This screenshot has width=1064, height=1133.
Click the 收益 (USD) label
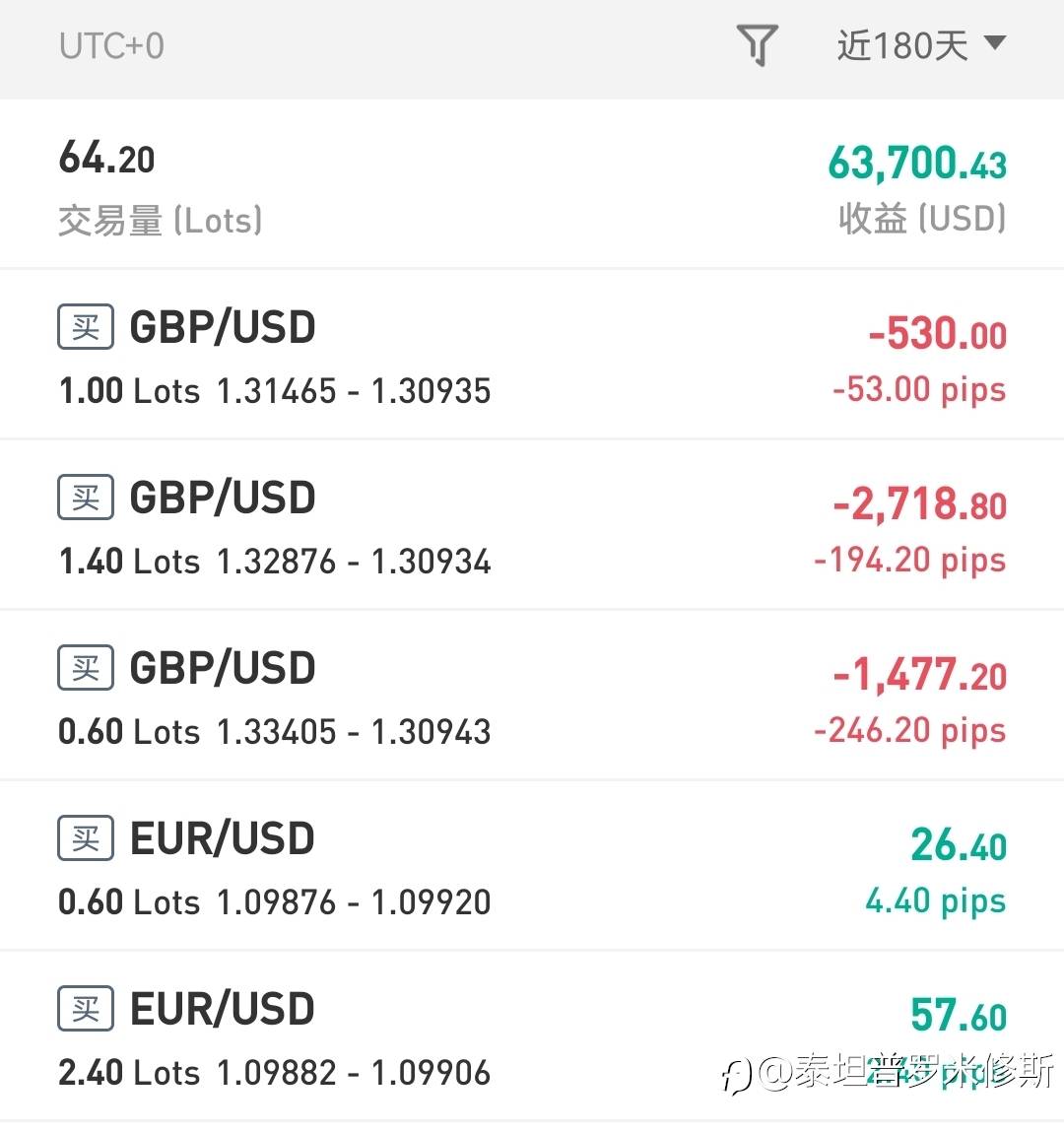click(x=921, y=219)
